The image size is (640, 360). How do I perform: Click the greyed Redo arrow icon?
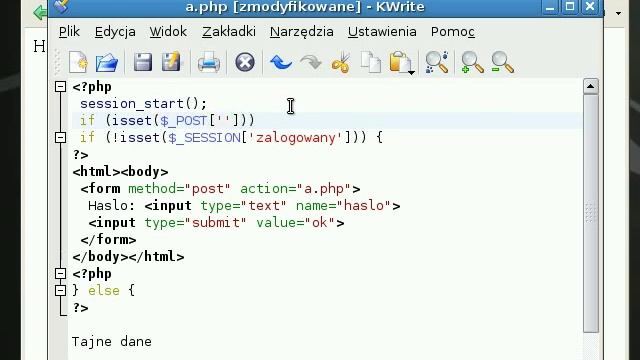311,62
